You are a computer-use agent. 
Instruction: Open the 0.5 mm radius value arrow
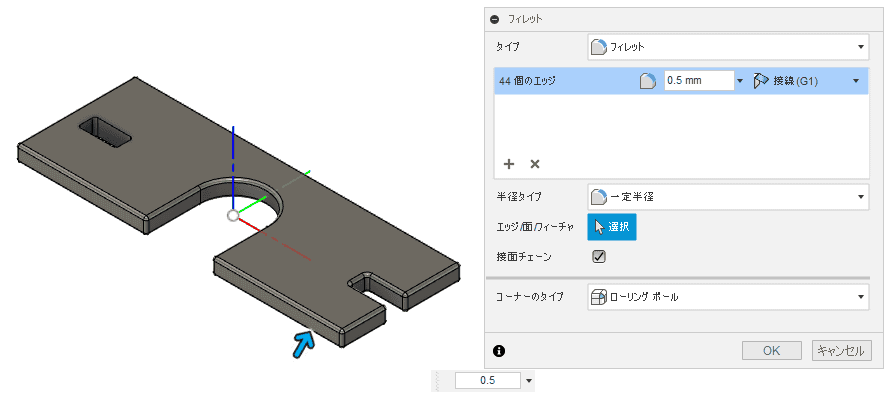(740, 81)
